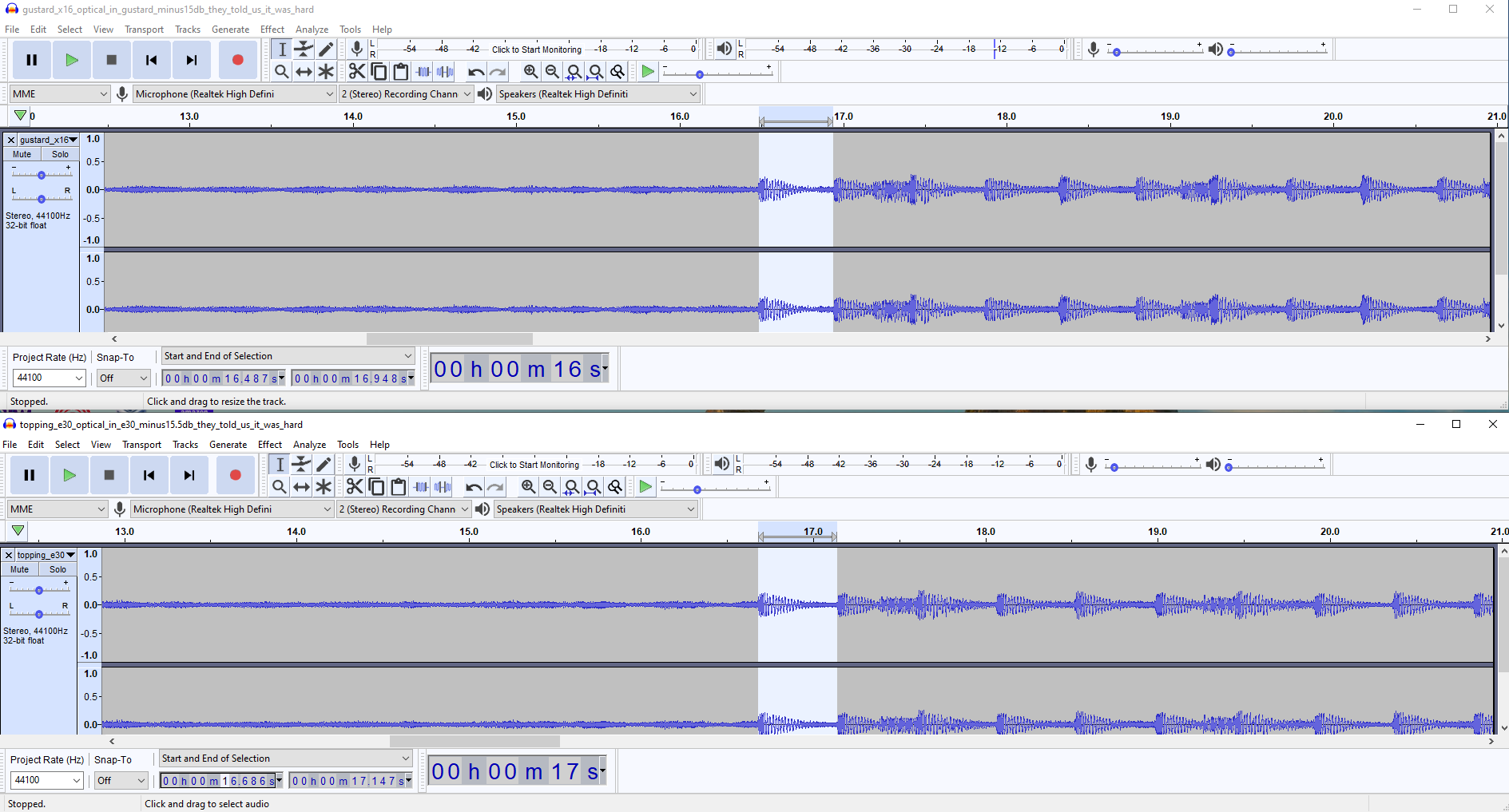Click Play in the gustard window

point(72,60)
